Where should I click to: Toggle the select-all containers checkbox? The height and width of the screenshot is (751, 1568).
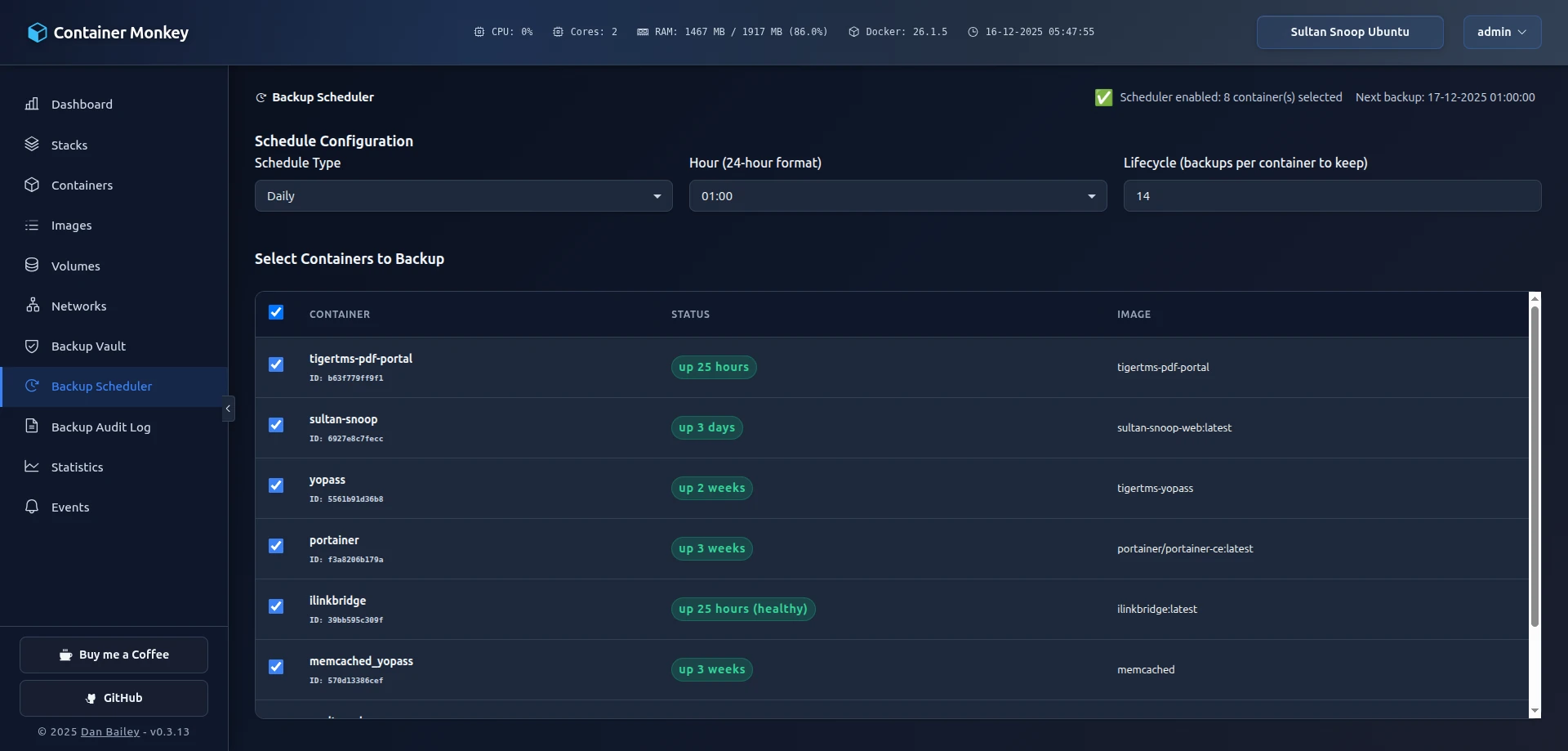276,311
